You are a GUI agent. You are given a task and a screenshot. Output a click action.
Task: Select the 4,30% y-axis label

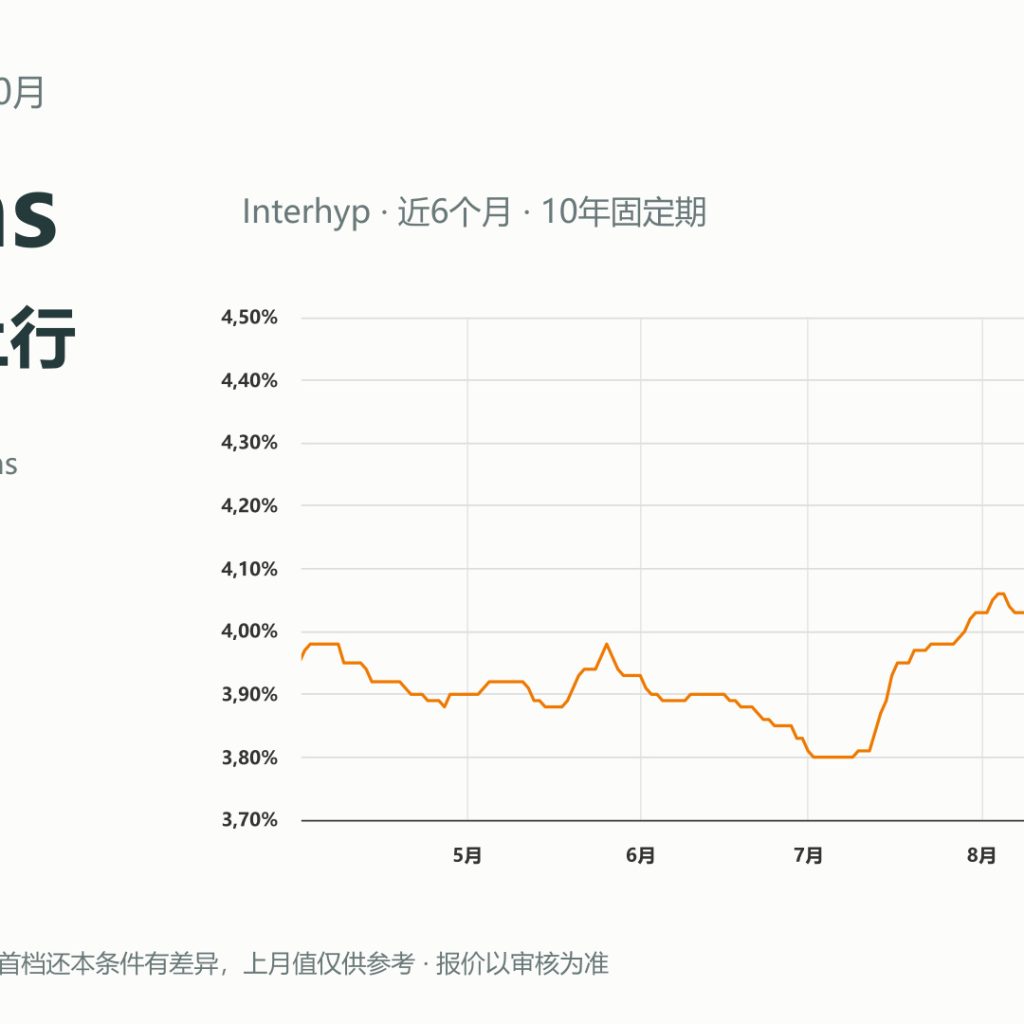point(249,443)
